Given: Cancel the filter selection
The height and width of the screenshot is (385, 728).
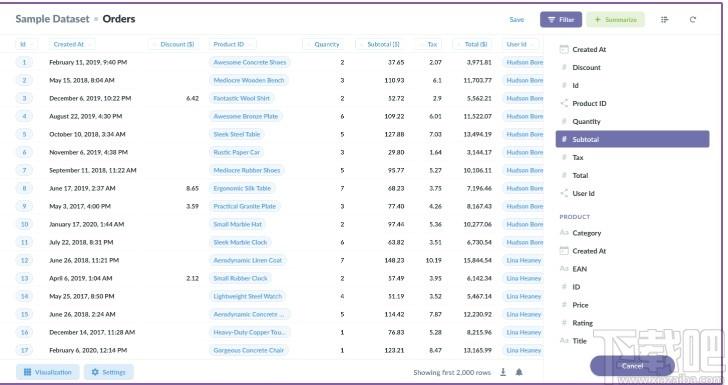Looking at the screenshot, I should (632, 366).
